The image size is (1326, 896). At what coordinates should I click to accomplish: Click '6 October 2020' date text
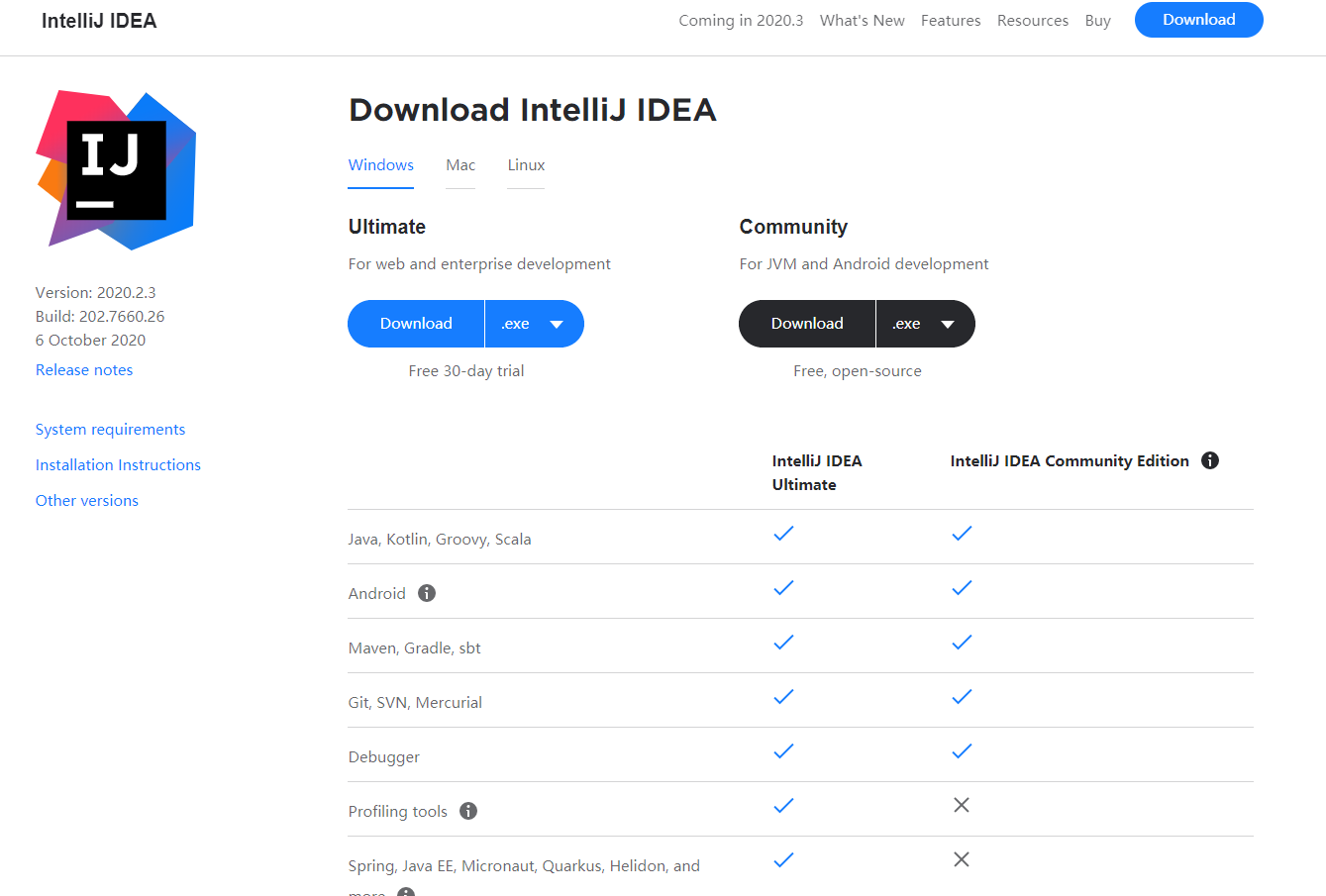(x=90, y=341)
